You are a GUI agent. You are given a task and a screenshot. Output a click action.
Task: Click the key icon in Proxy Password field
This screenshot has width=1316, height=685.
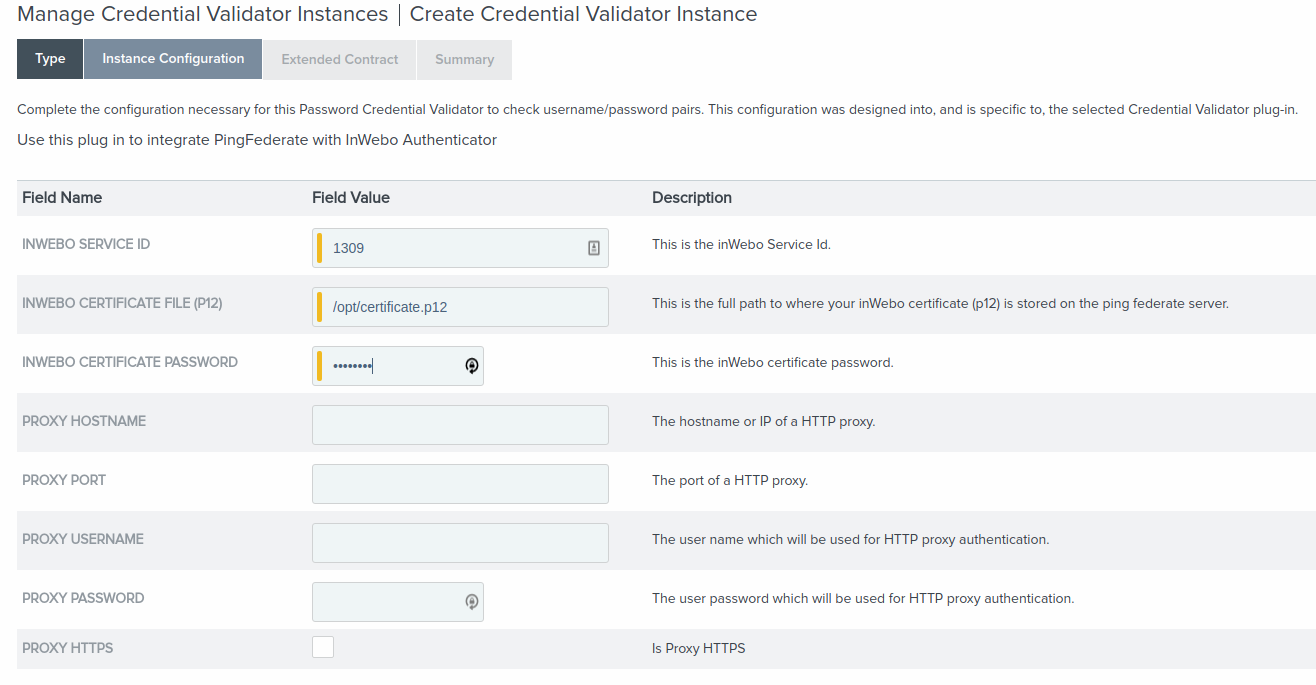click(472, 602)
